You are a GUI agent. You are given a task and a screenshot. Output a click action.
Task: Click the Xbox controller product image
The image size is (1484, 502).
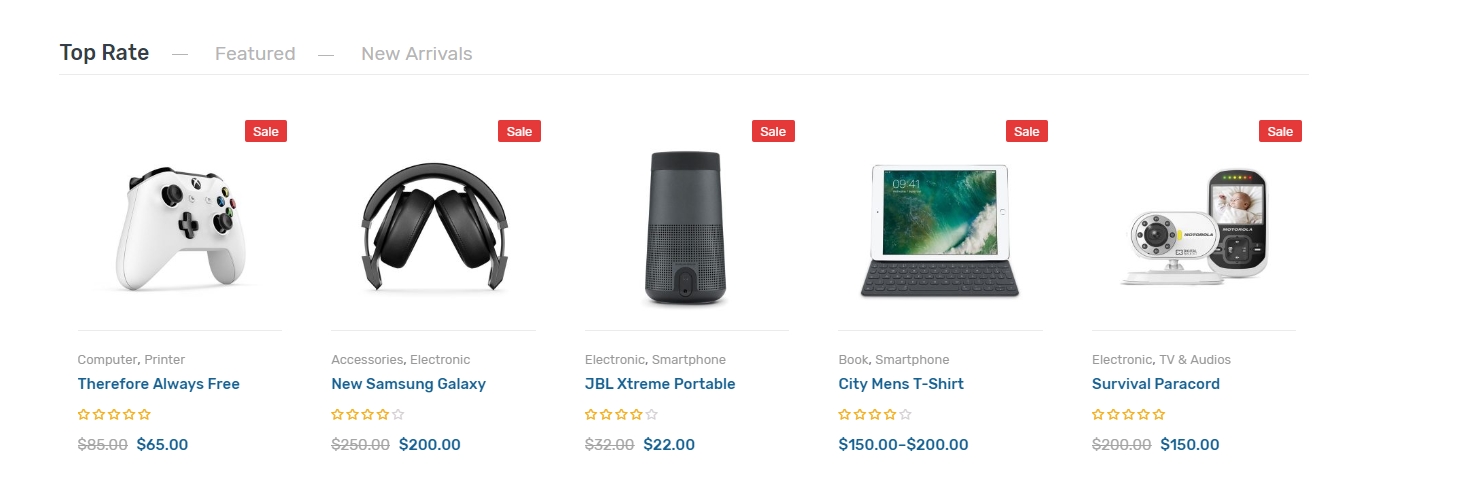(x=180, y=230)
